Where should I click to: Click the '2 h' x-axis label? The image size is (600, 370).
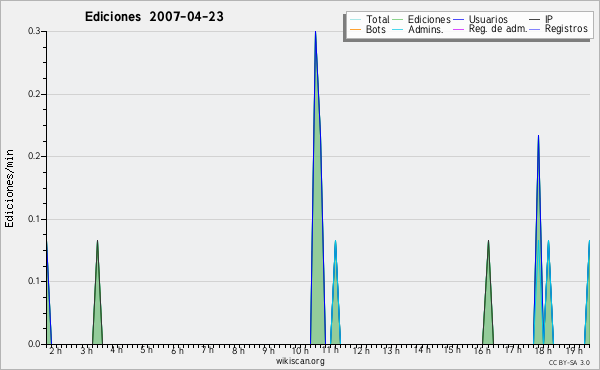point(55,350)
